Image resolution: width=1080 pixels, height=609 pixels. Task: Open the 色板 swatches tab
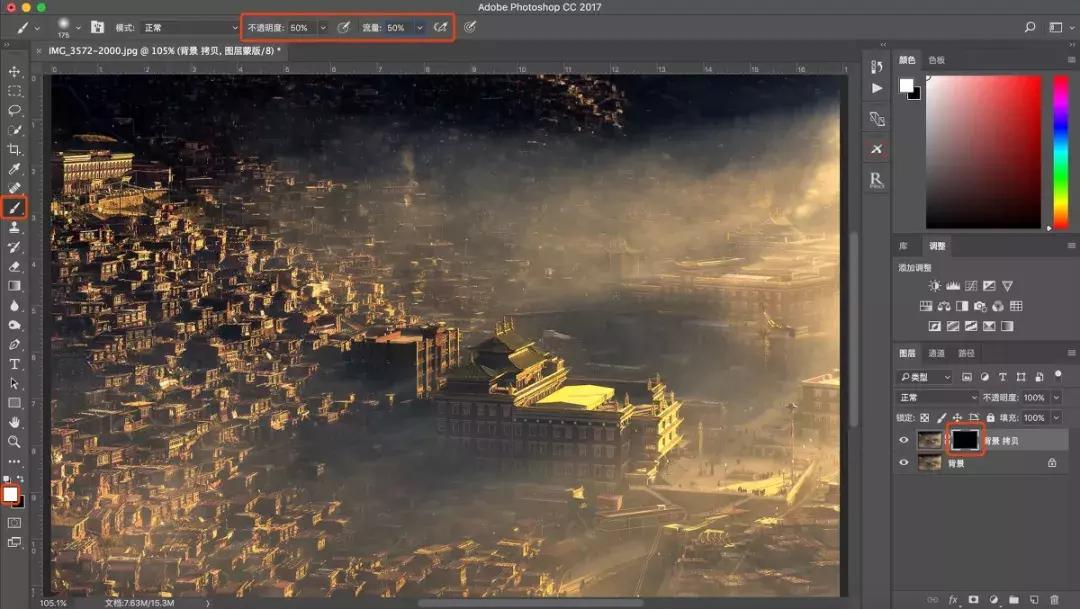pyautogui.click(x=936, y=60)
